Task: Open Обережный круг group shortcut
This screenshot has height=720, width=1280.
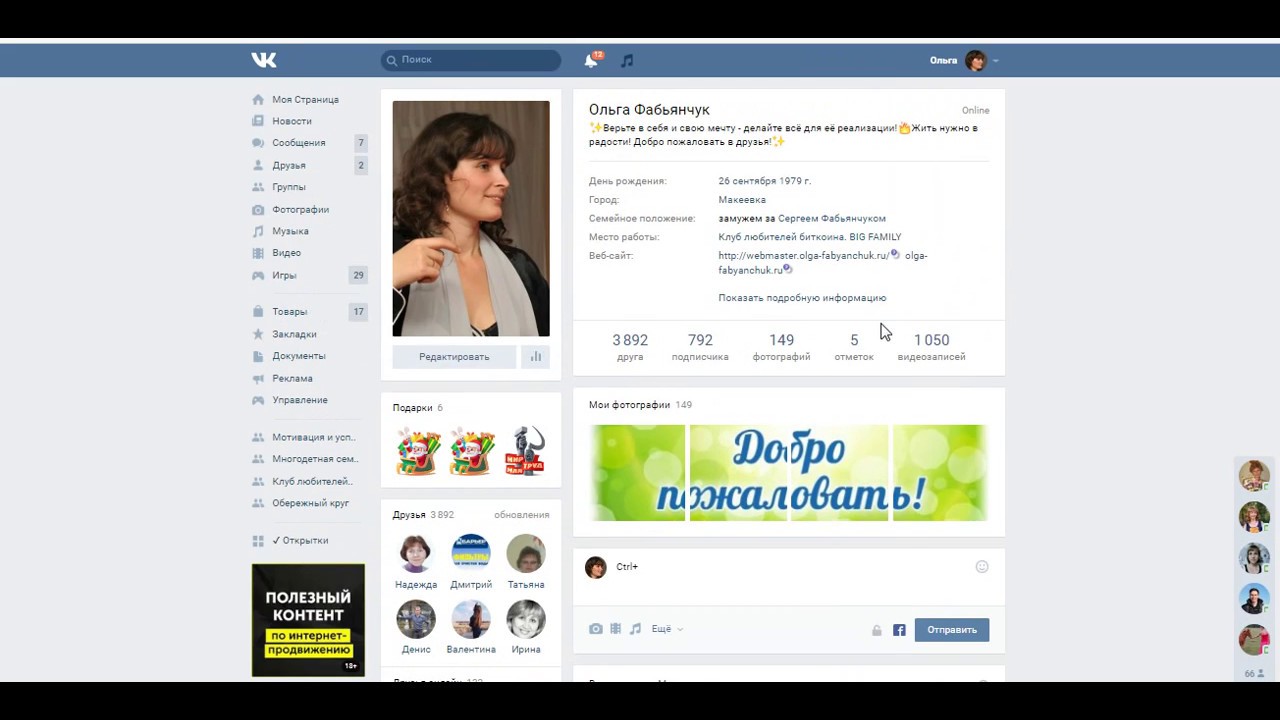Action: 311,503
